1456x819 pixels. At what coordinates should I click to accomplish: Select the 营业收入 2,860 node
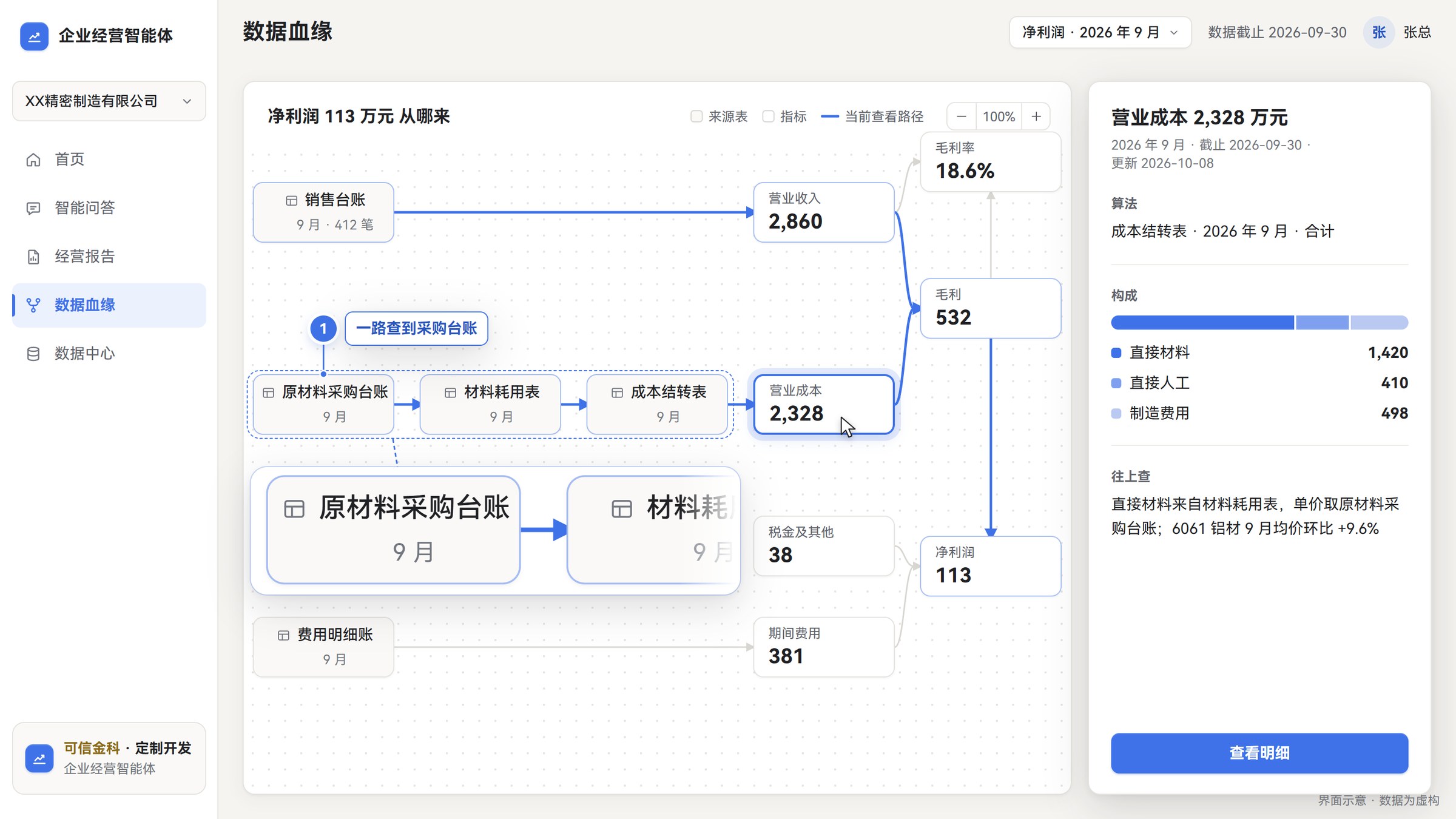point(823,212)
